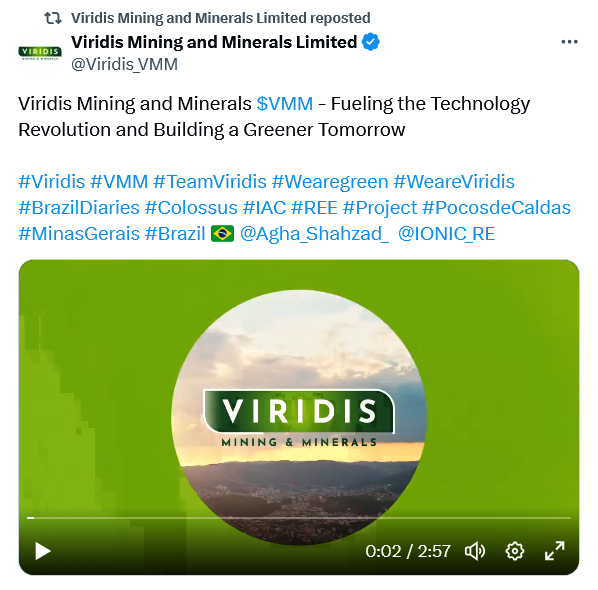Open the #PocosdeCaldas hashtag

point(497,208)
